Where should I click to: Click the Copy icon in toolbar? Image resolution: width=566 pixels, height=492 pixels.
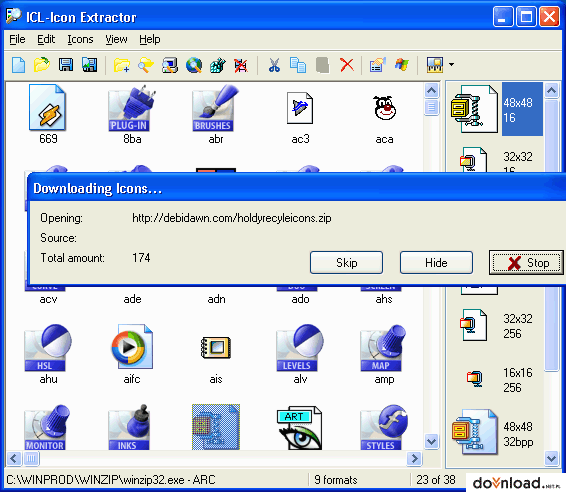point(298,65)
